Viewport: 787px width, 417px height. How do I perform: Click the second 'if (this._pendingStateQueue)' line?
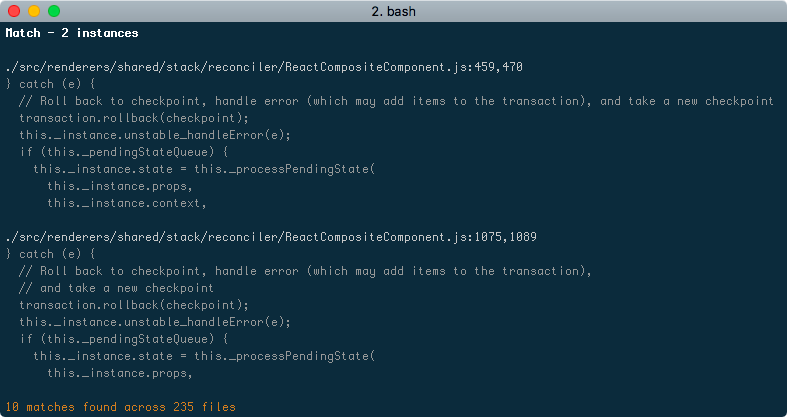[124, 339]
